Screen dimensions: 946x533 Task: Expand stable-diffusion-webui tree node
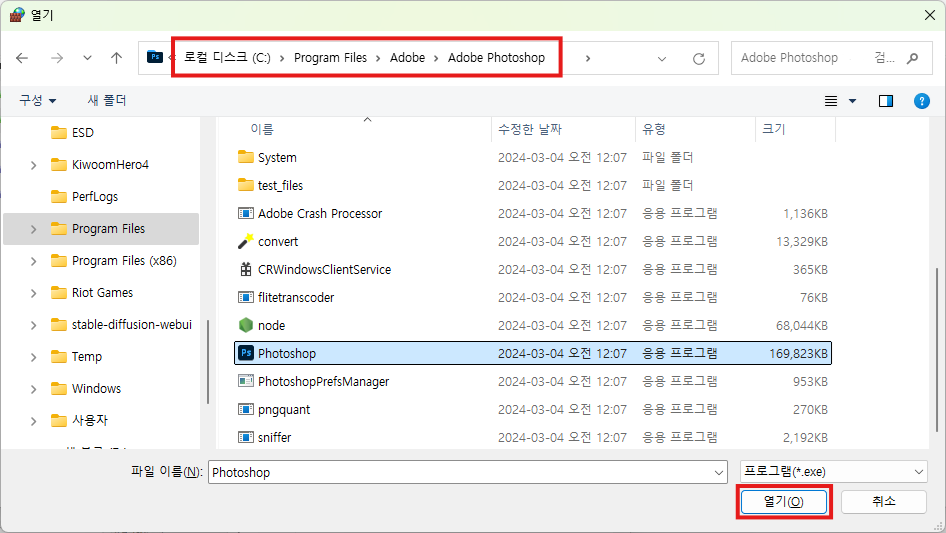[34, 325]
